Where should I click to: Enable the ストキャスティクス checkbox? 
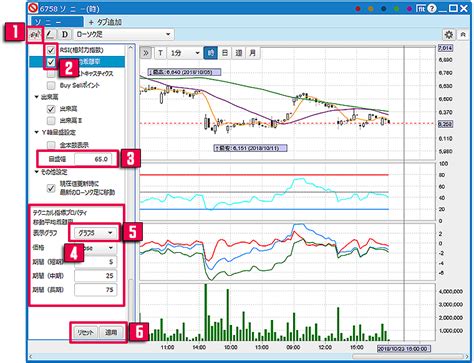click(51, 74)
